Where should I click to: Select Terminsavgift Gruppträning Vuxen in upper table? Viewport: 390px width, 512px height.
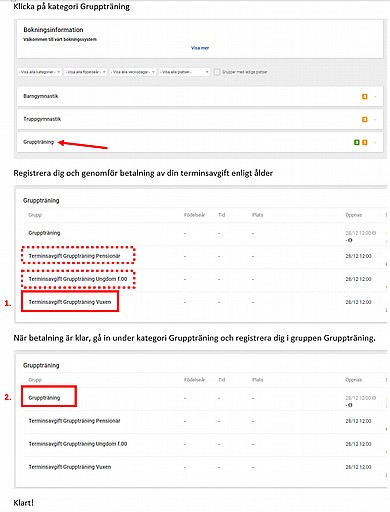tap(70, 302)
